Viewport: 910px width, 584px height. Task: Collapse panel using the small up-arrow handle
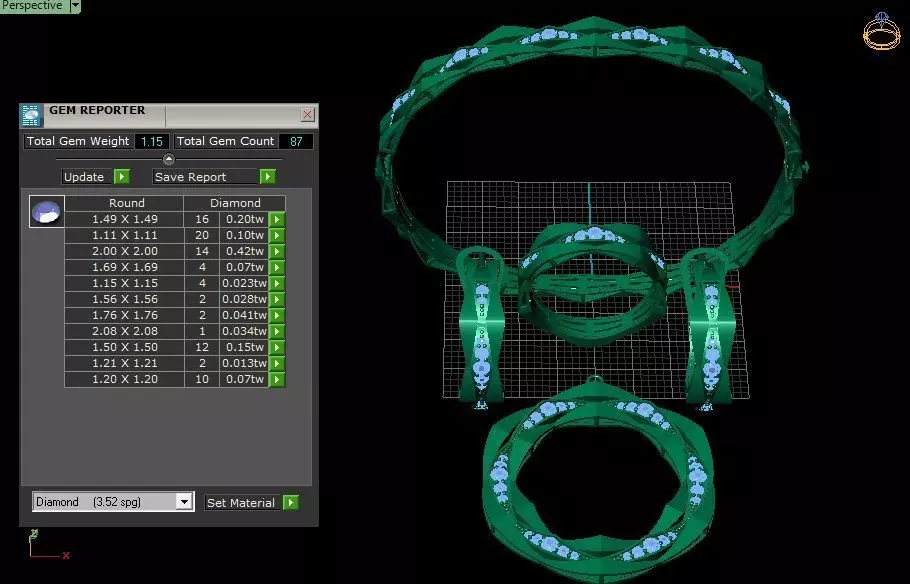169,158
